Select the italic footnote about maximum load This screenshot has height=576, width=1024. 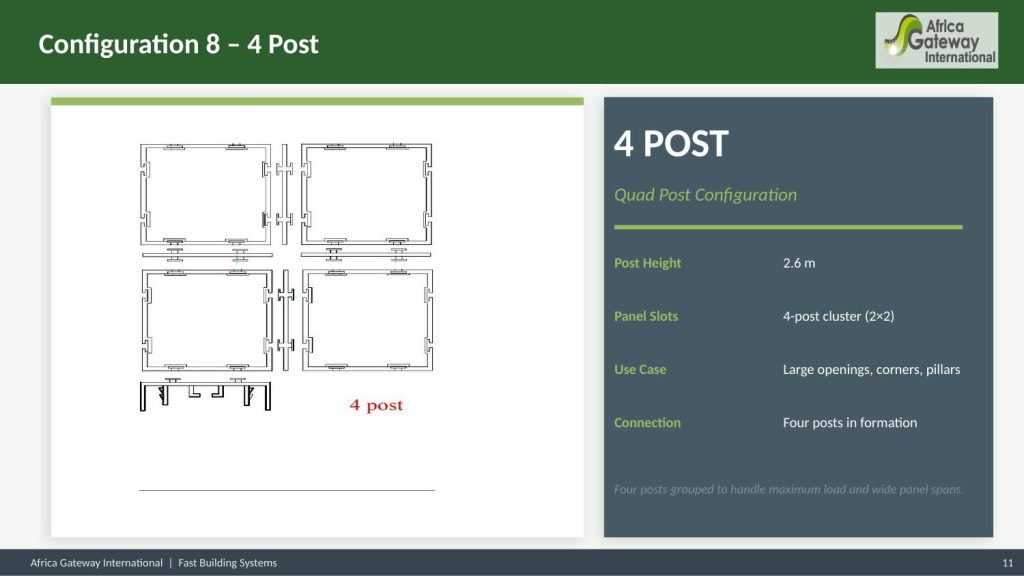click(x=788, y=489)
